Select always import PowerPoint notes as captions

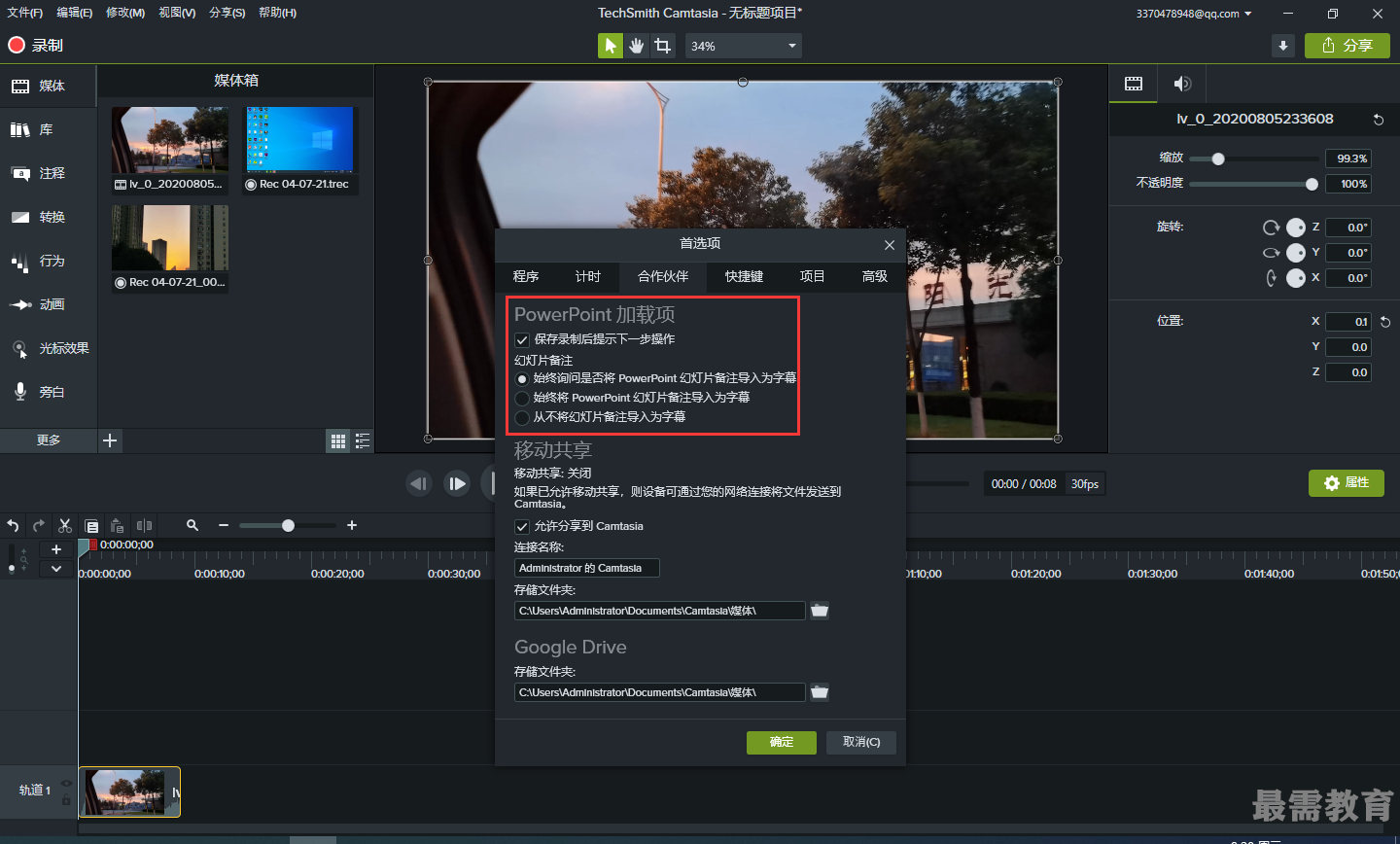coord(522,398)
